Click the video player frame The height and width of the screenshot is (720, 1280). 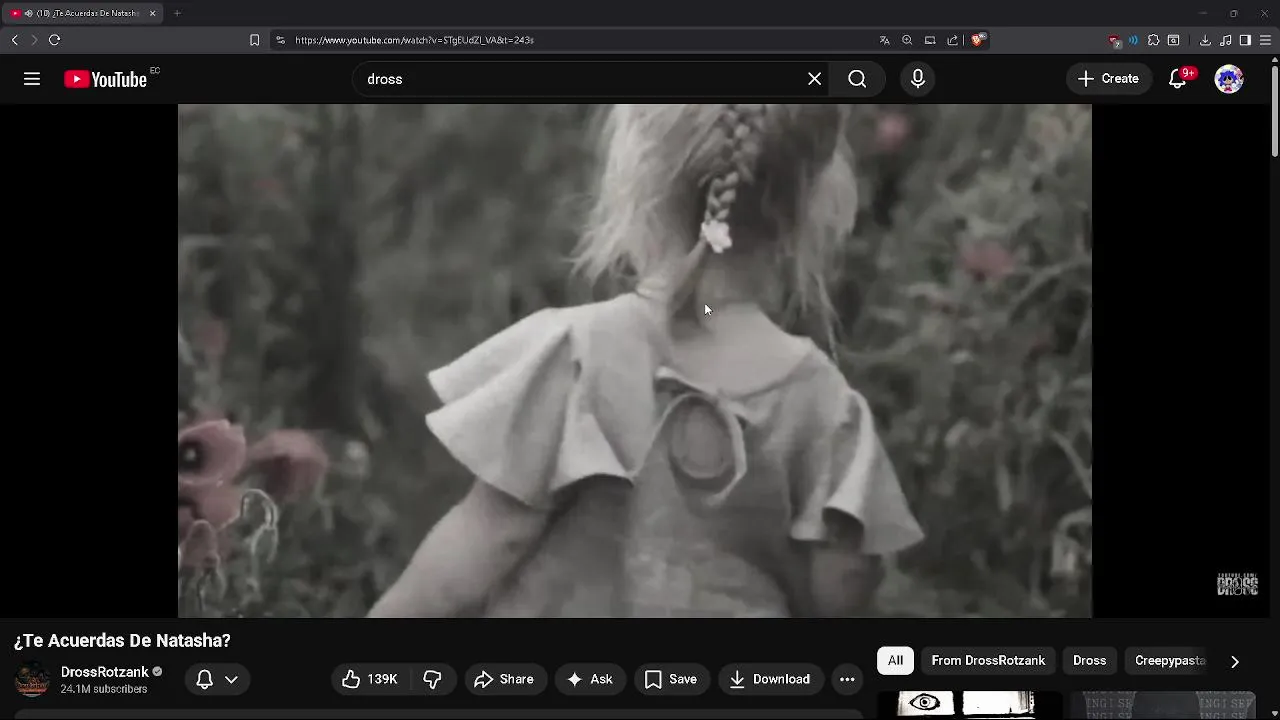point(635,360)
